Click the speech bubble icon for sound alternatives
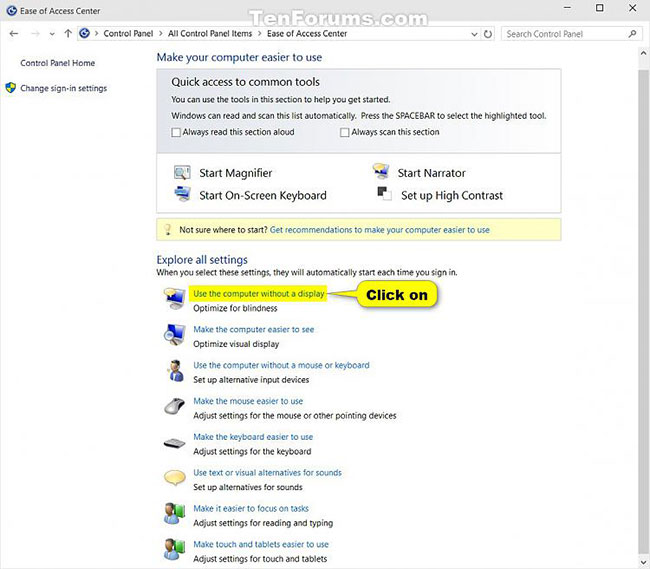The width and height of the screenshot is (650, 569). click(x=175, y=477)
